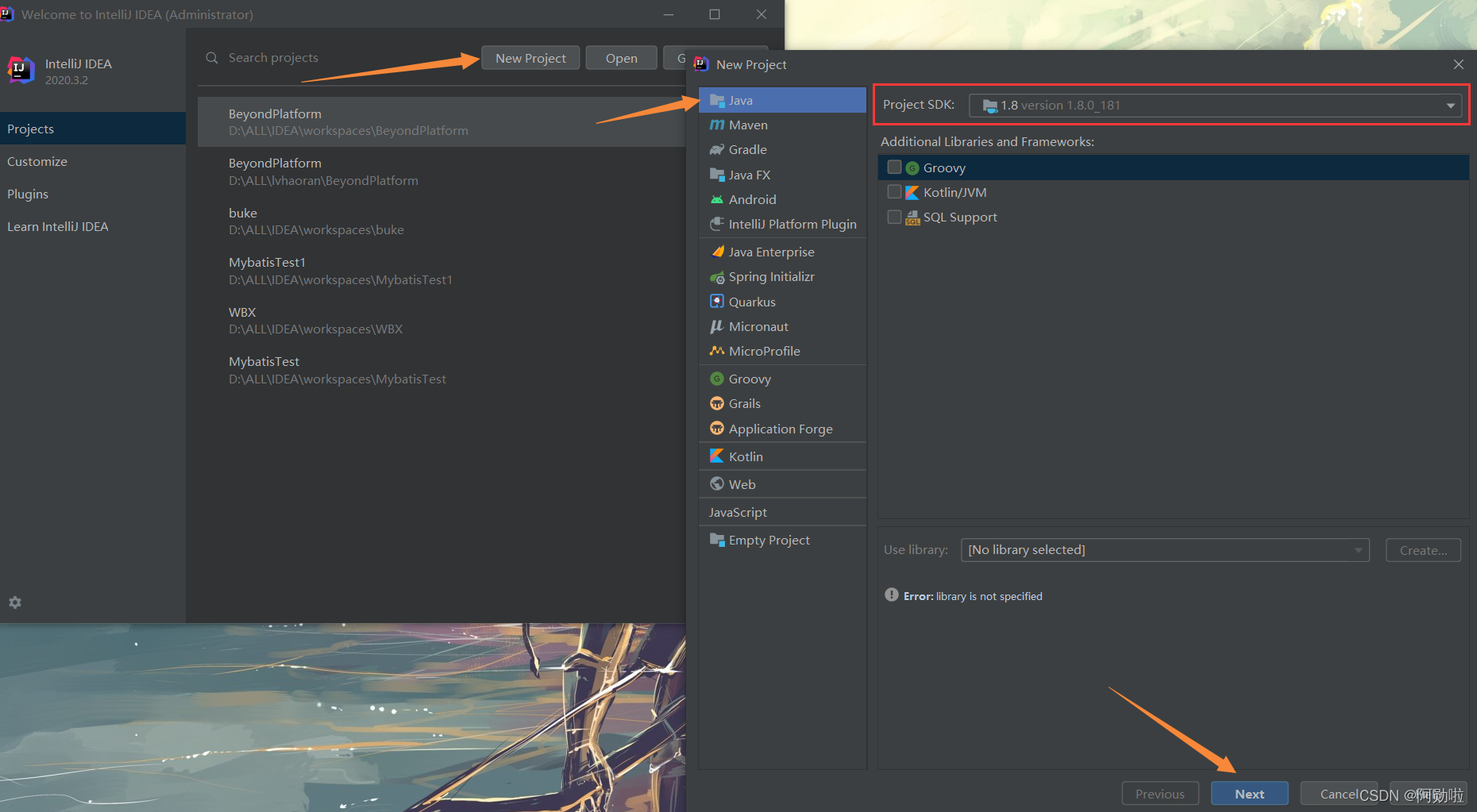Open BeyondPlatform project in IDEA\workspaces
Viewport: 1477px width, 812px height.
(x=442, y=122)
